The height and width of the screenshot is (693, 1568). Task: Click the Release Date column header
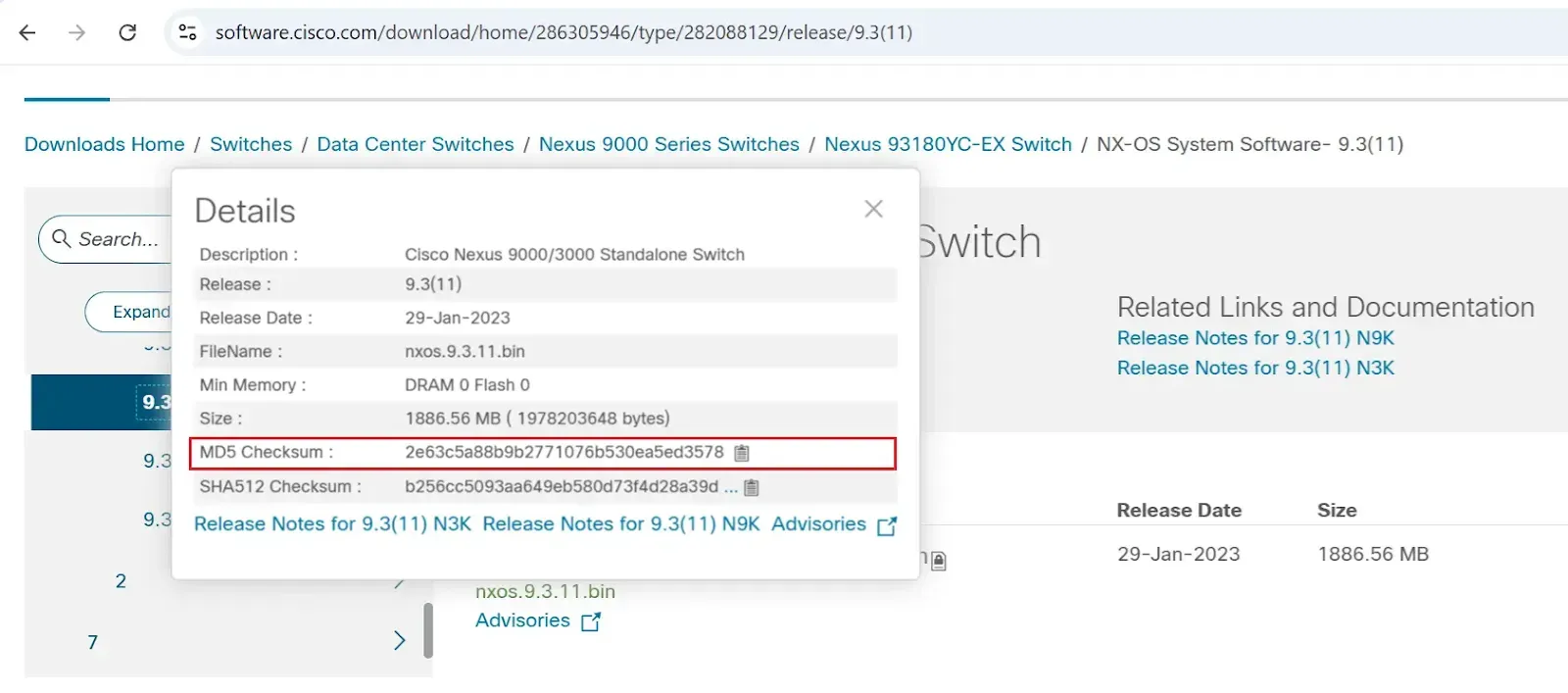(1179, 511)
